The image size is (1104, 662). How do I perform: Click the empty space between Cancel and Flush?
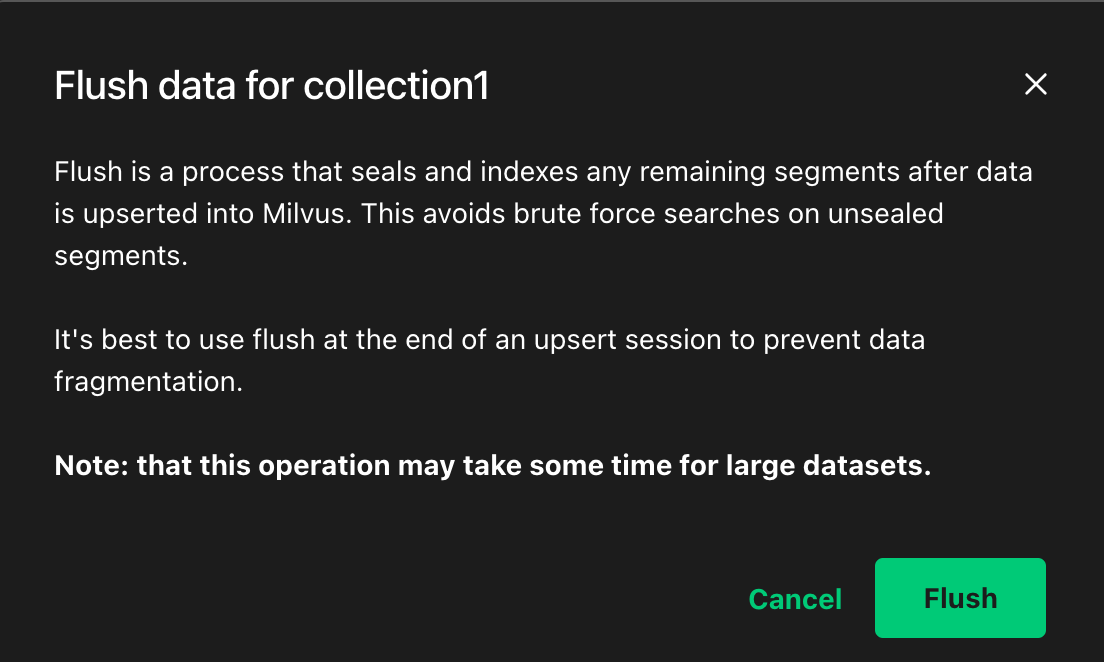[858, 598]
